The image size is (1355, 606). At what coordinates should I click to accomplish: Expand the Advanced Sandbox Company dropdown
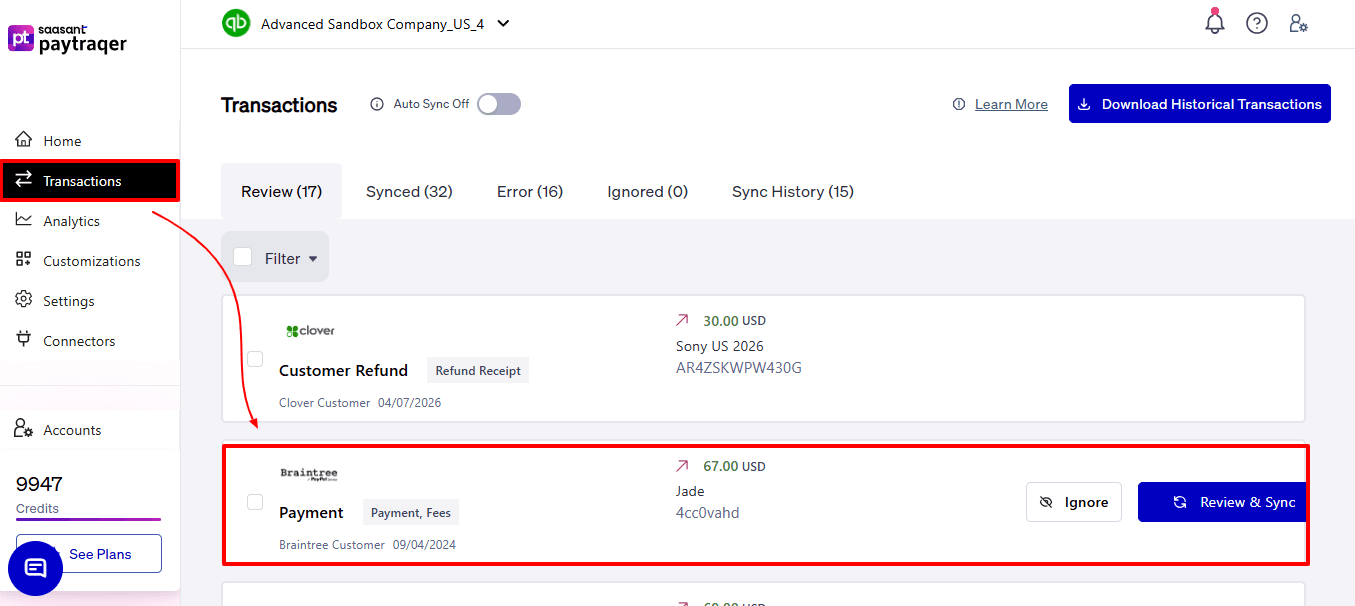click(x=503, y=24)
